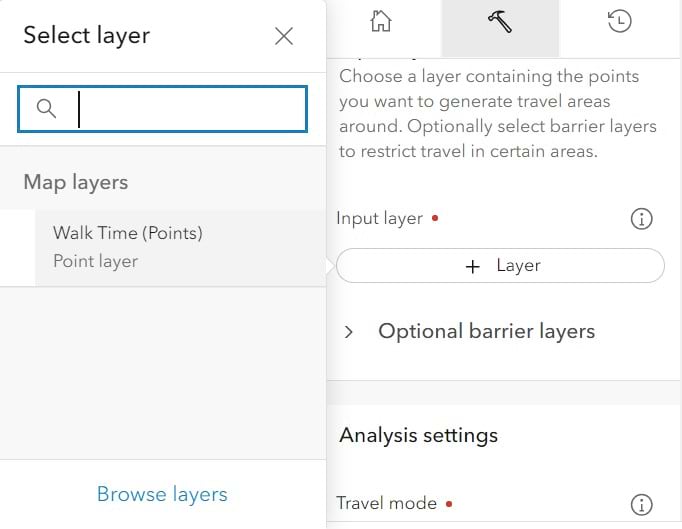The width and height of the screenshot is (682, 529).
Task: Open the Home tab icon
Action: click(381, 21)
